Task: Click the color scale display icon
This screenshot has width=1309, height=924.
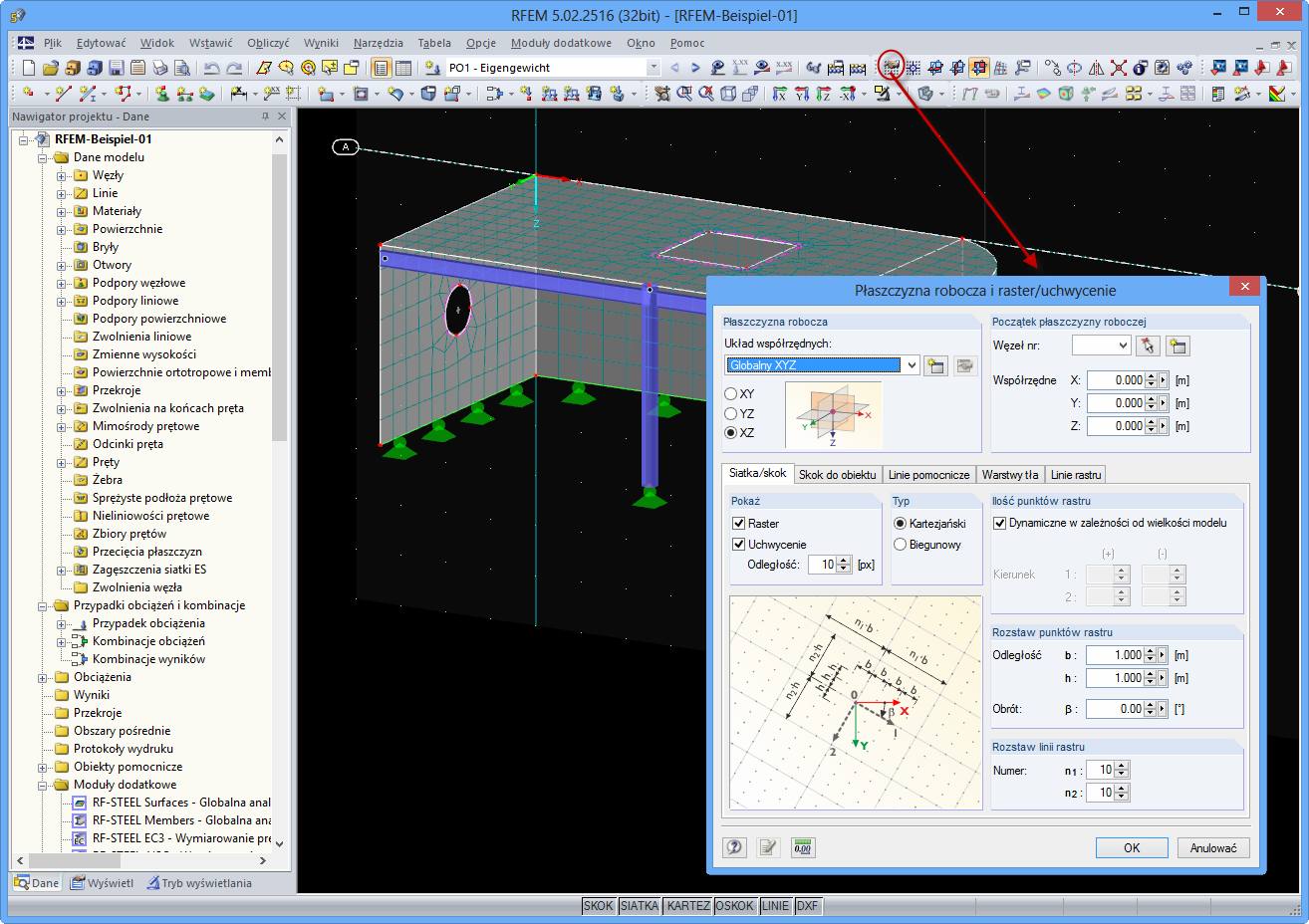Action: (1276, 94)
